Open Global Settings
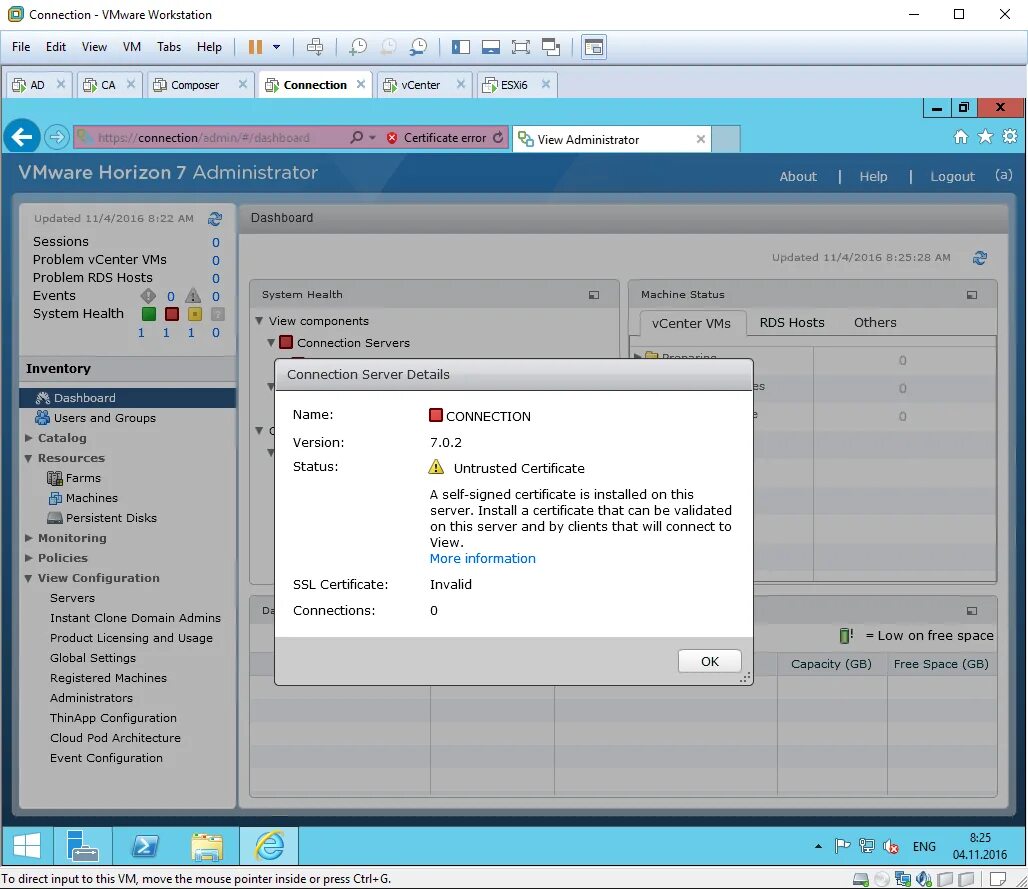The width and height of the screenshot is (1028, 889). point(92,658)
